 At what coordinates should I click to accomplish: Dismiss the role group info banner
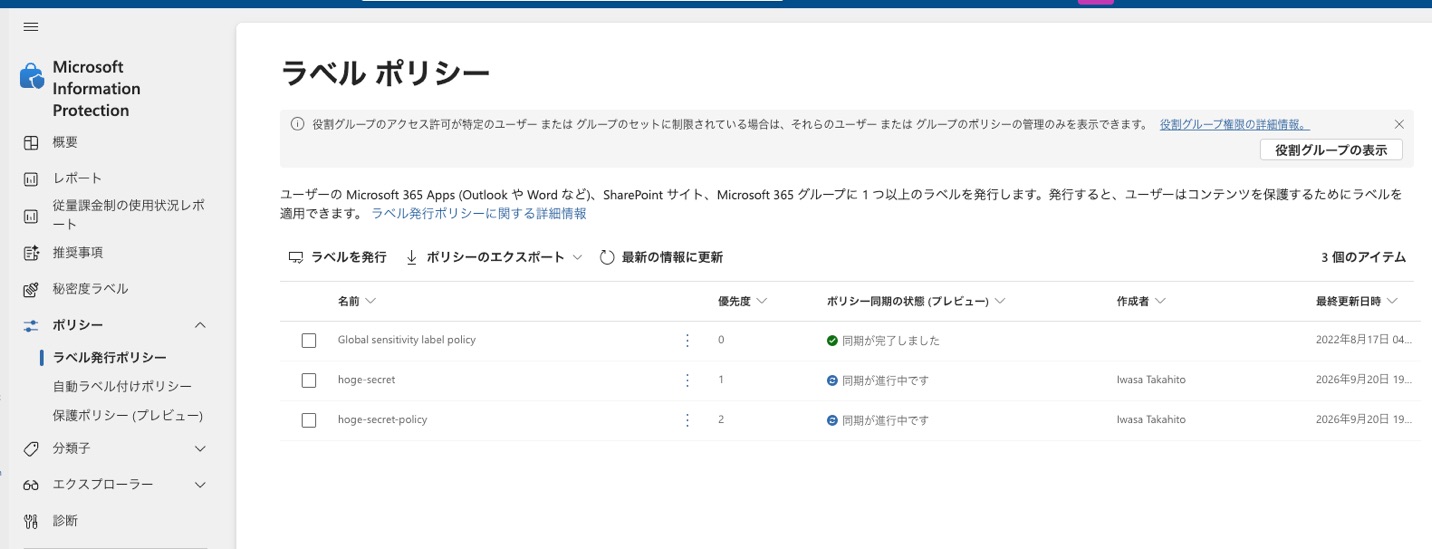click(1399, 125)
